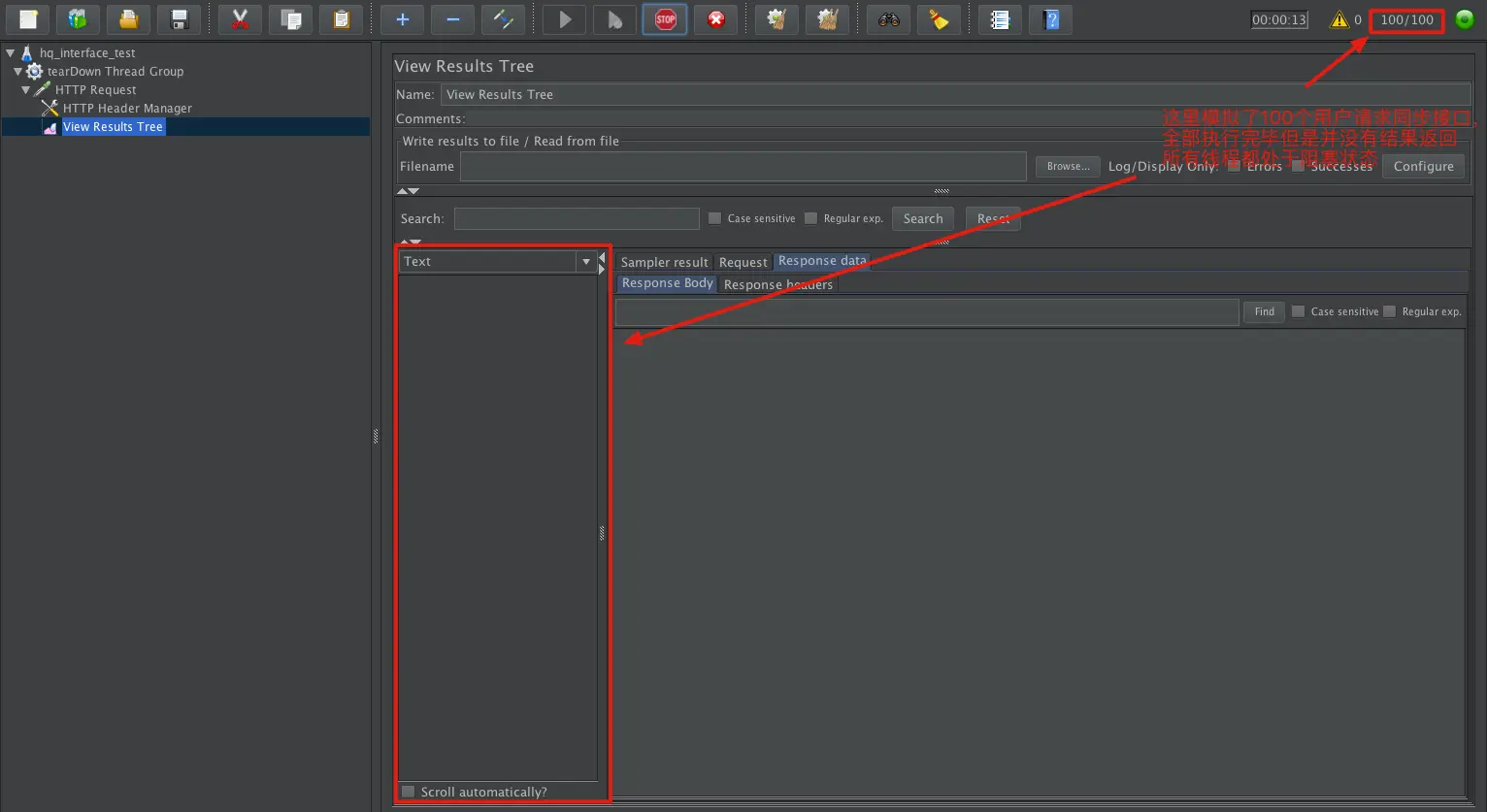Collapse the hq_interface_test tree node

[x=11, y=53]
